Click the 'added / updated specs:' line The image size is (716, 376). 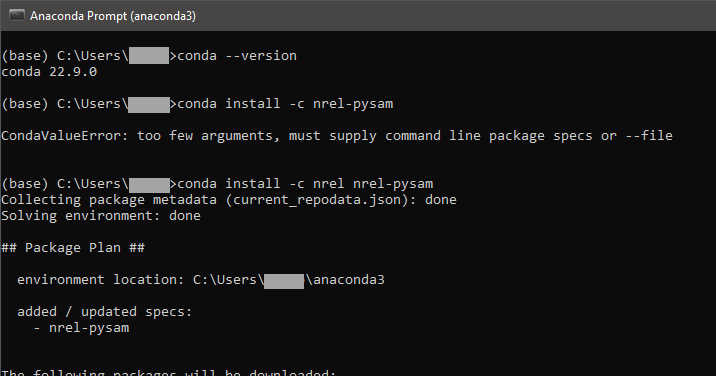[x=105, y=312]
